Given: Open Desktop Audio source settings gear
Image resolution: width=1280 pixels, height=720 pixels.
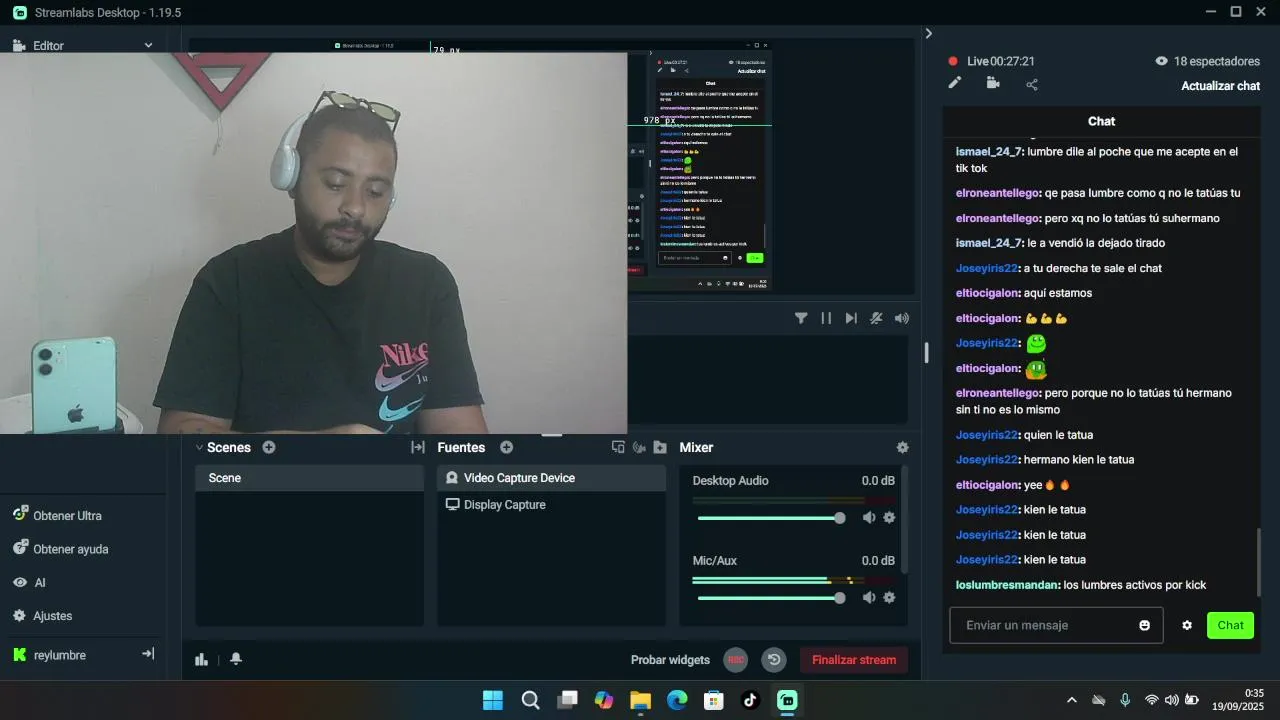Looking at the screenshot, I should pyautogui.click(x=889, y=517).
